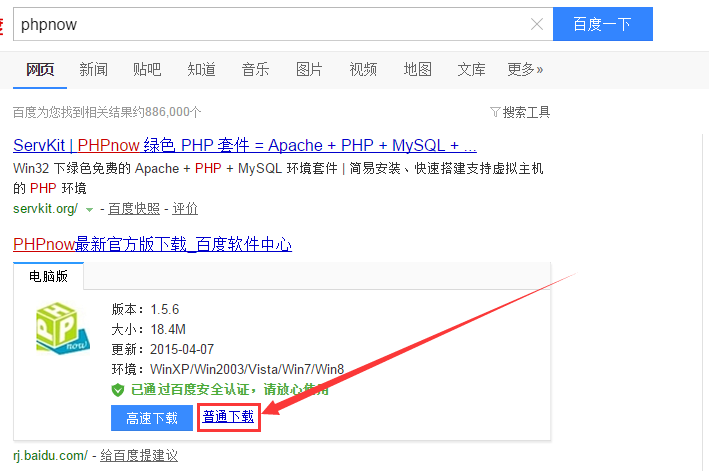Click the 普通下载 link
This screenshot has height=471, width=709.
point(228,417)
